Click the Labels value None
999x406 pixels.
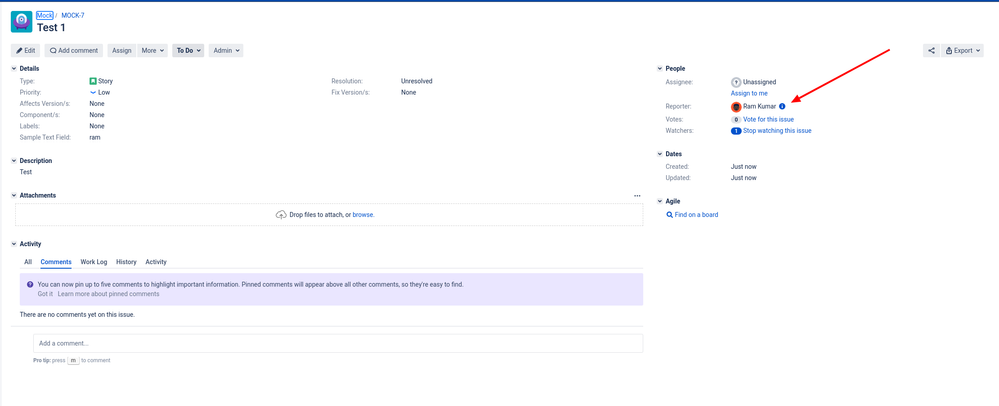[97, 126]
